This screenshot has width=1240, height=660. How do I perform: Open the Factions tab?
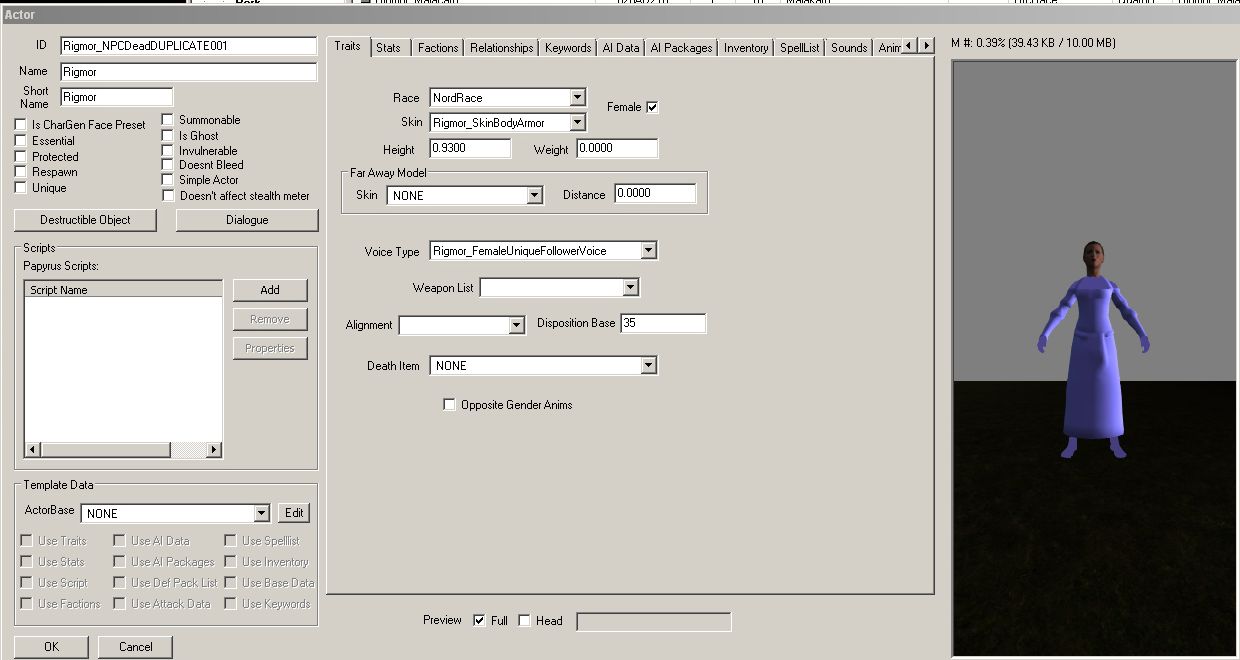[x=438, y=48]
